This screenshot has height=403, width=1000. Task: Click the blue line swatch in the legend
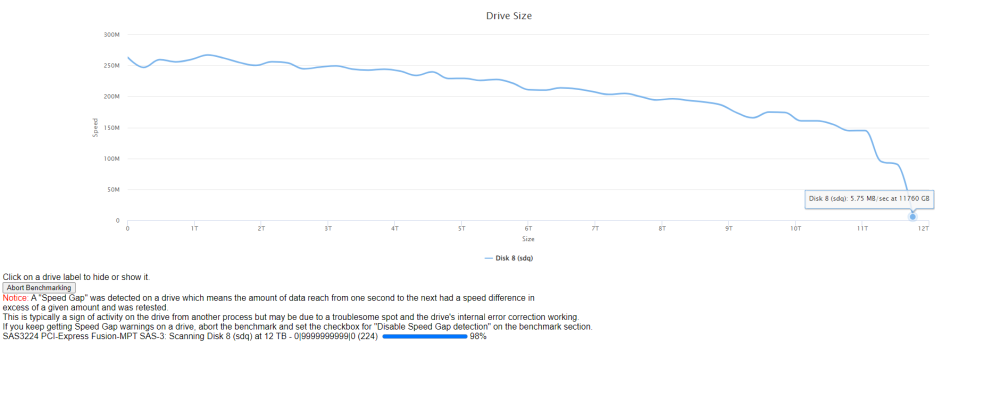[x=489, y=258]
